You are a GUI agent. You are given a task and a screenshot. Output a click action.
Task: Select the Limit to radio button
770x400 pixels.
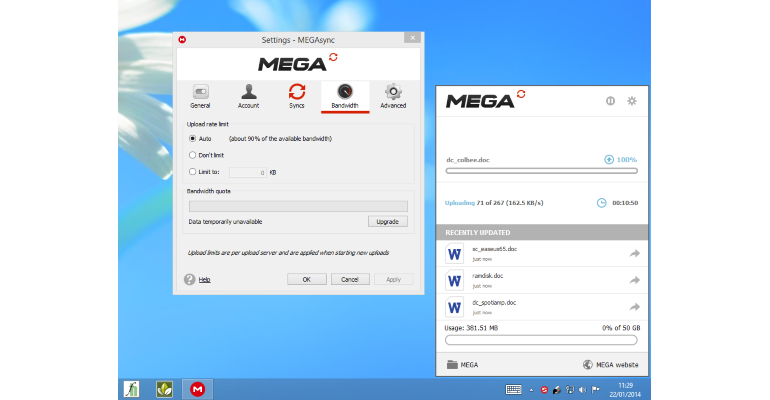tap(192, 172)
